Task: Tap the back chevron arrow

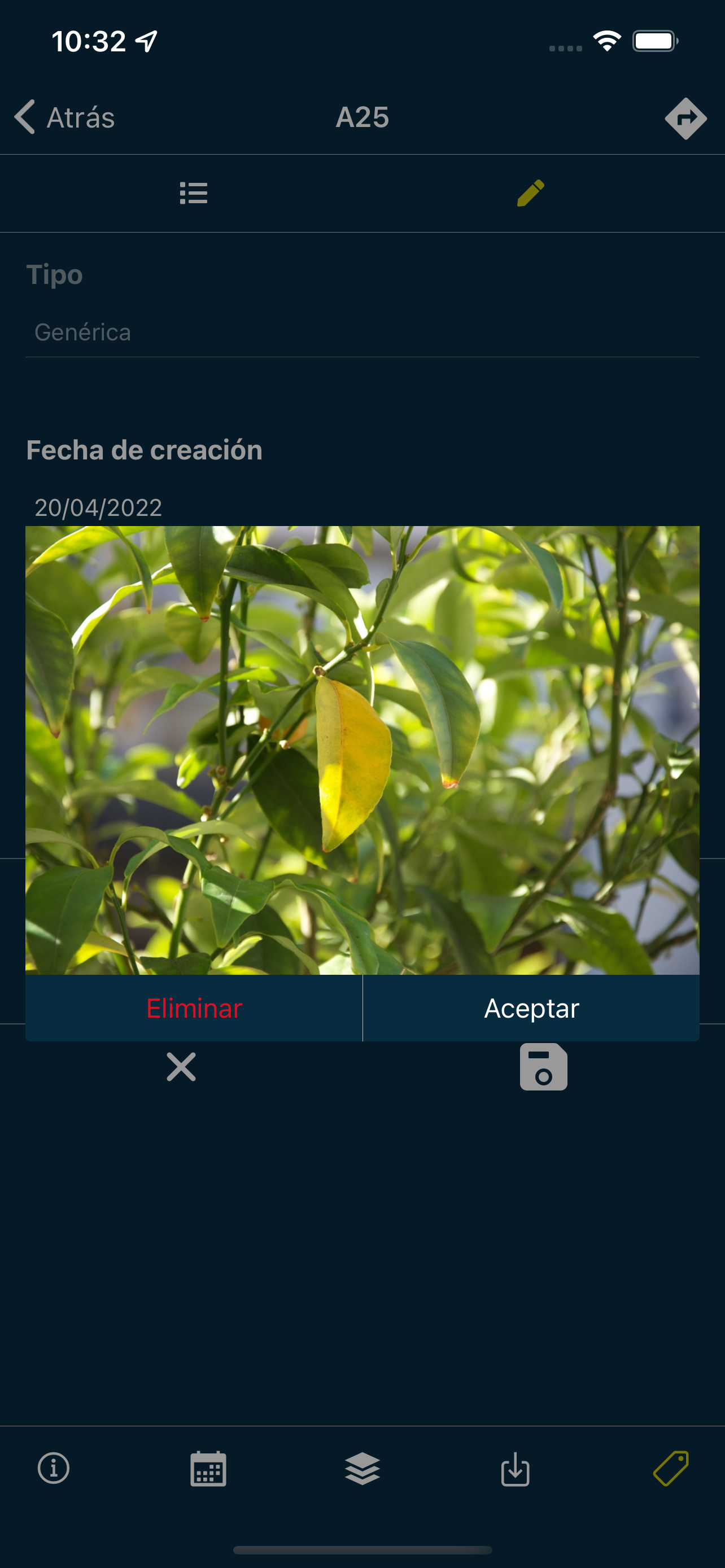Action: (x=24, y=117)
